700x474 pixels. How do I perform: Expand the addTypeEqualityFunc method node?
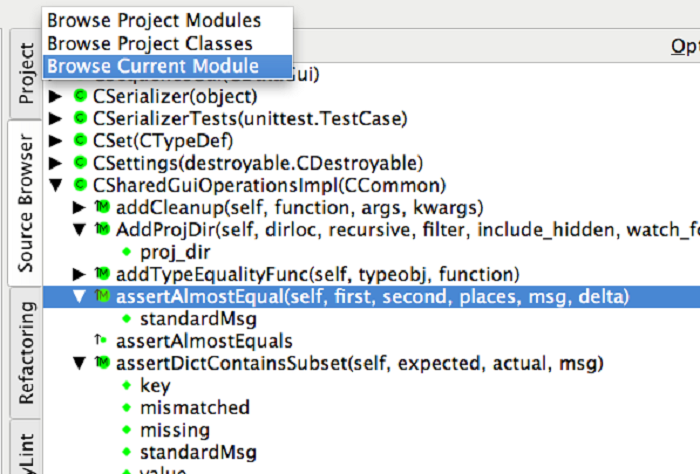[x=79, y=274]
